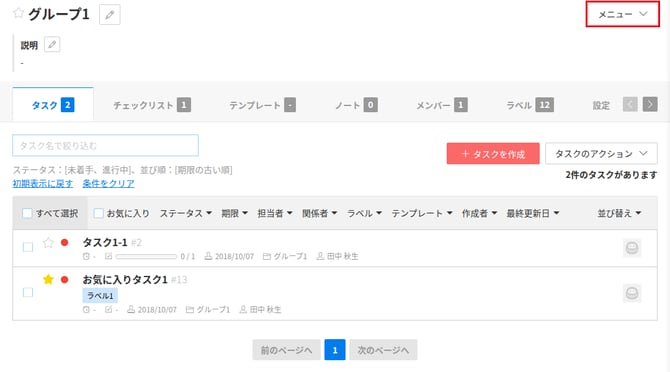Tick the すべて選択 checkbox
Image resolution: width=670 pixels, height=372 pixels.
pos(27,213)
